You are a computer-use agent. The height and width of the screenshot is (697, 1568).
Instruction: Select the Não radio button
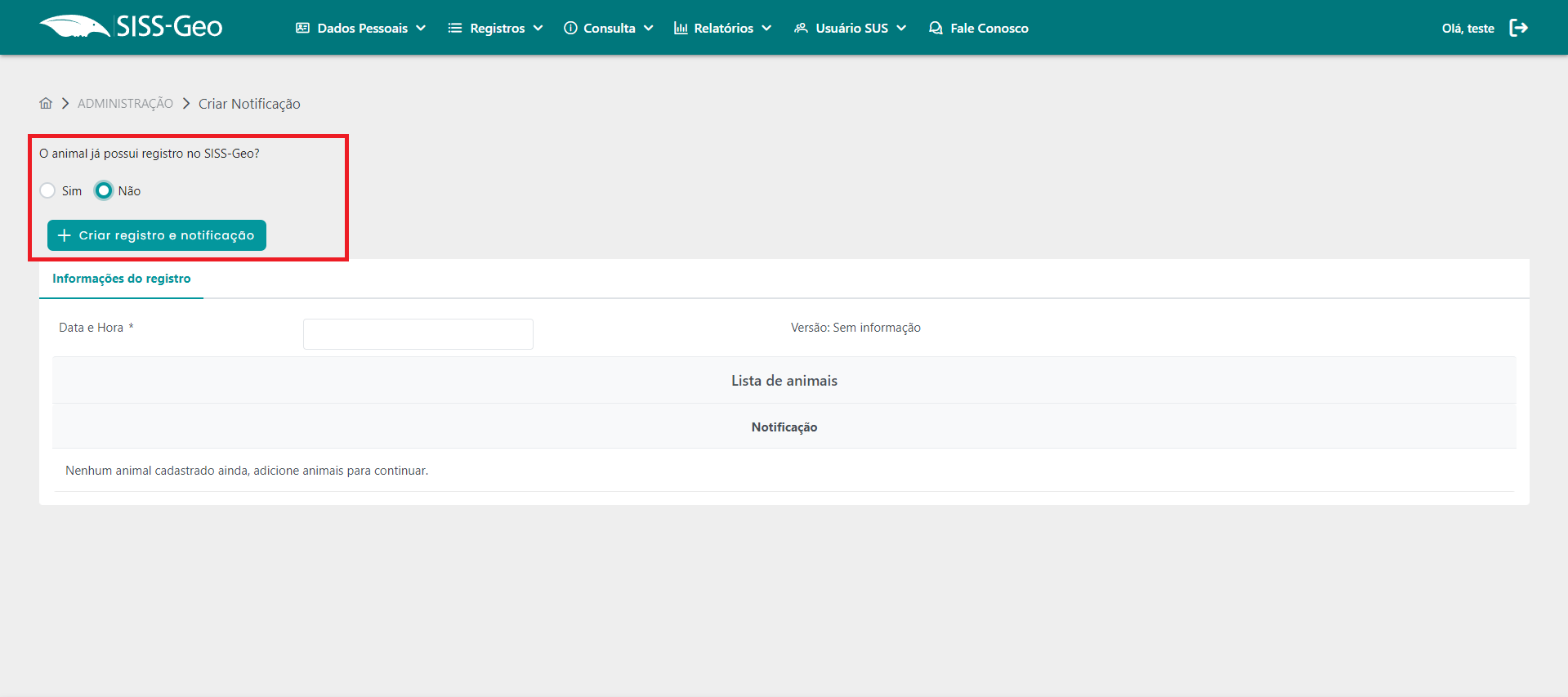click(104, 190)
